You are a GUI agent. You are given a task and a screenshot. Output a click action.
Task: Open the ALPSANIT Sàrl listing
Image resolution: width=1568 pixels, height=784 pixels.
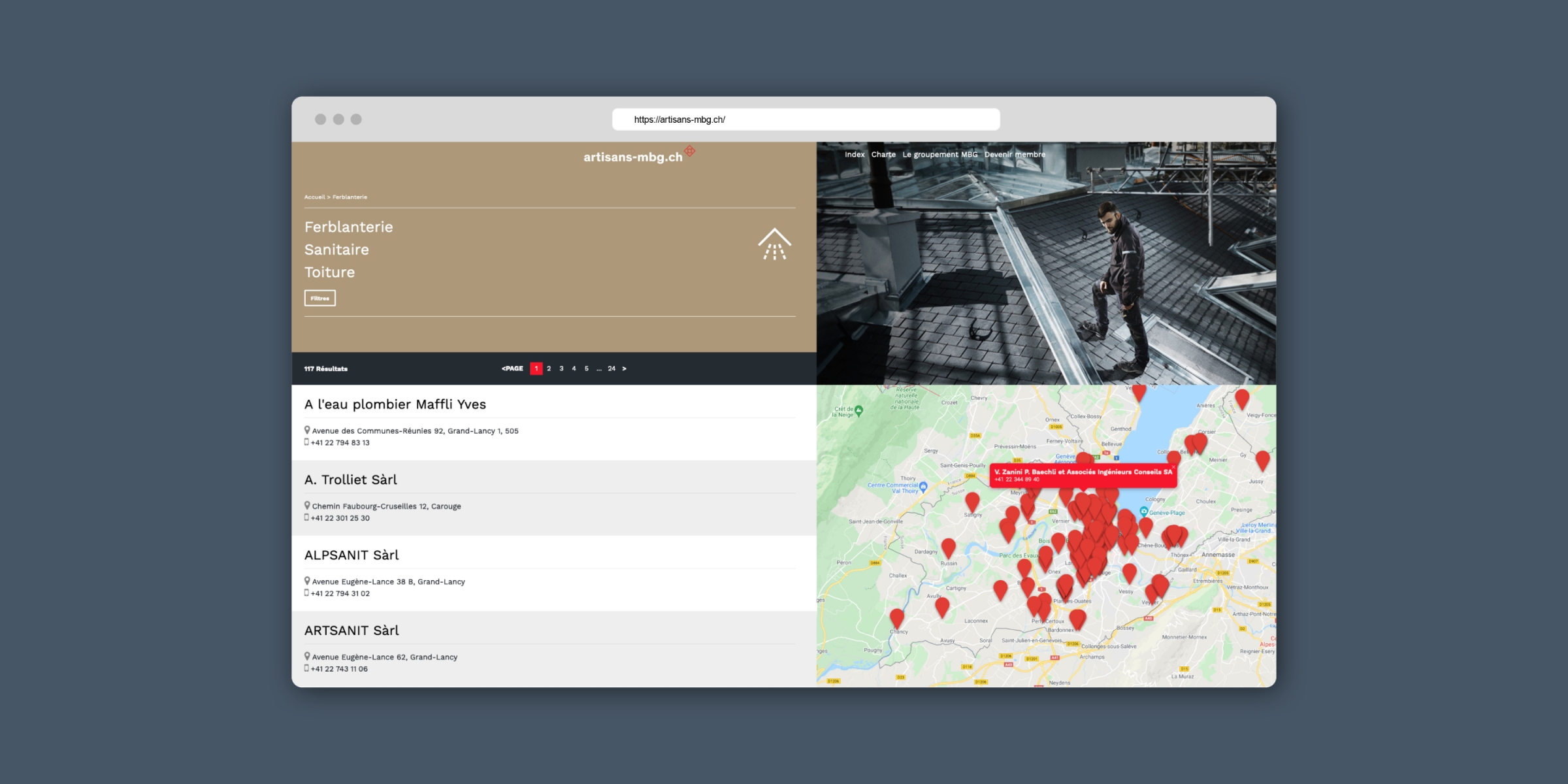pyautogui.click(x=351, y=555)
